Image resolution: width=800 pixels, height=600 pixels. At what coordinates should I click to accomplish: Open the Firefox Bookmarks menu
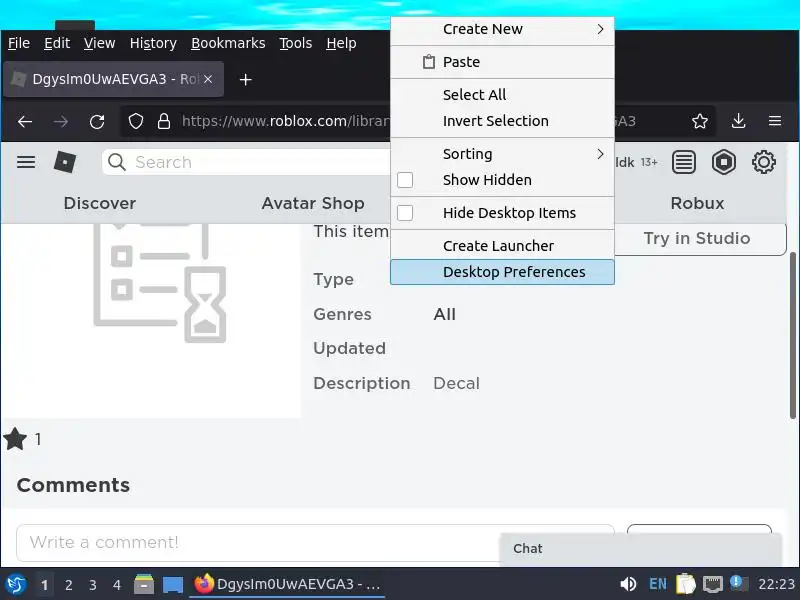click(228, 43)
